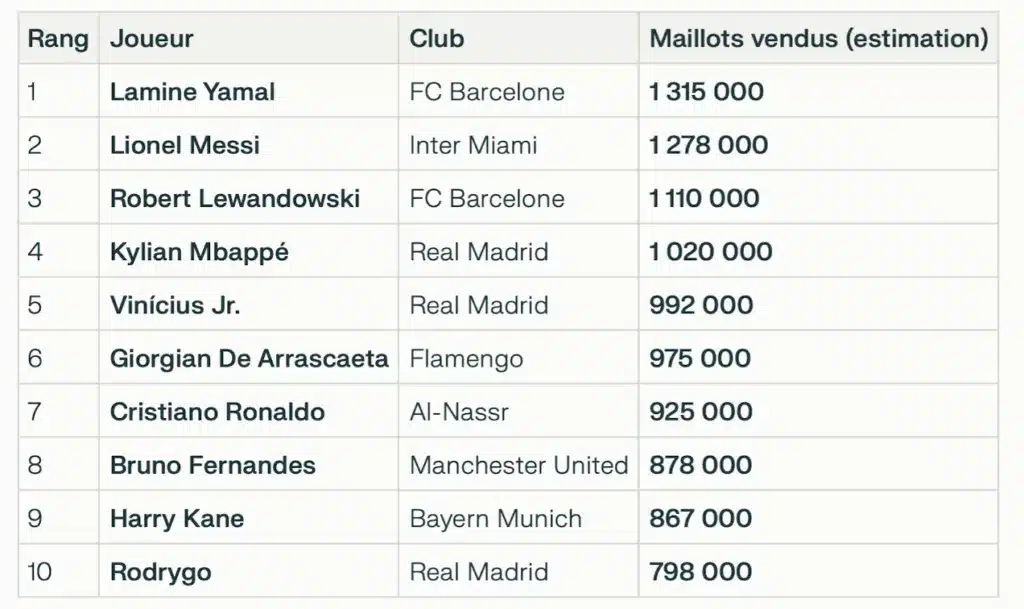Click the Inter Miami club cell
The image size is (1024, 609).
[473, 145]
